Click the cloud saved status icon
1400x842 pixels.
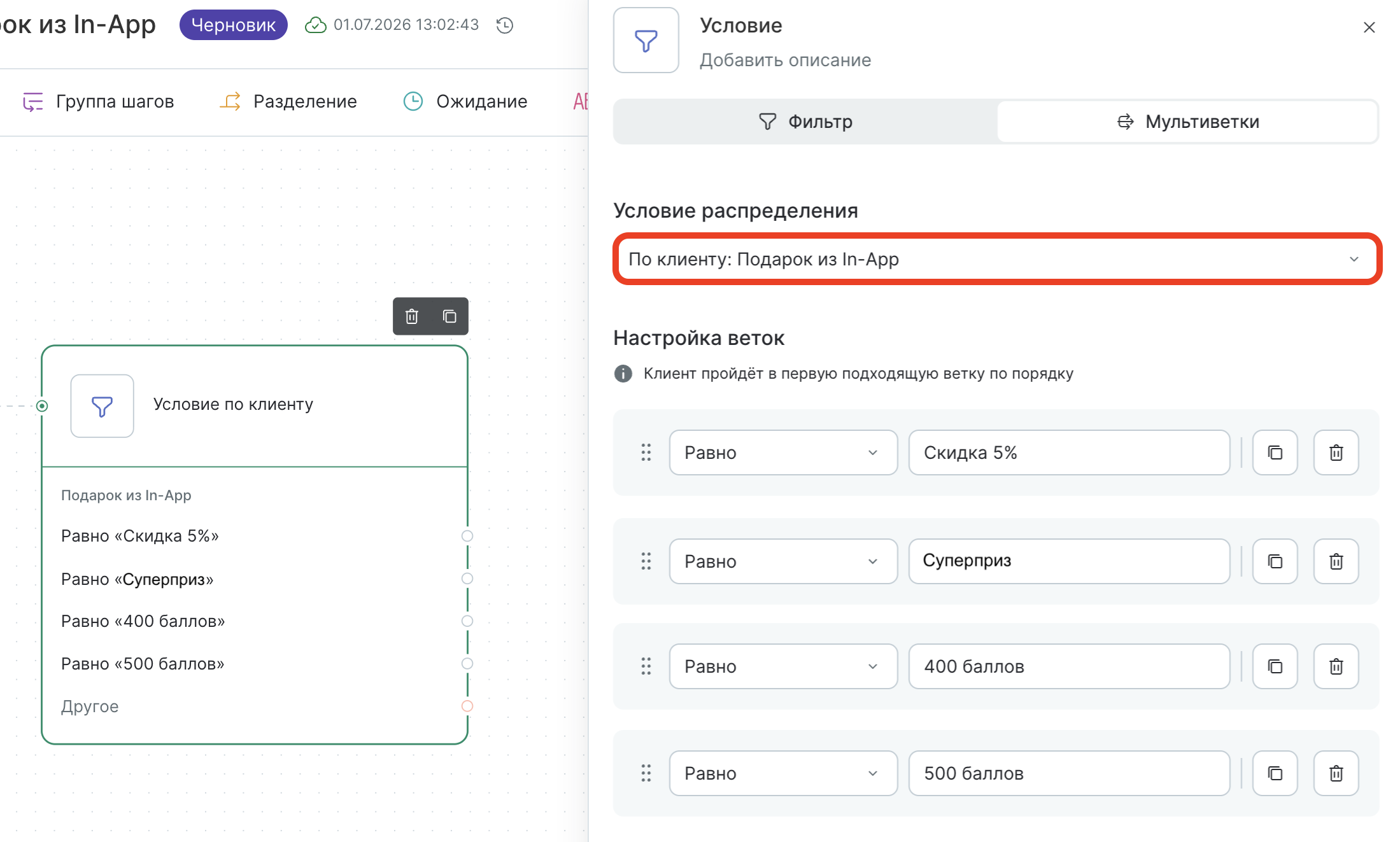click(315, 25)
